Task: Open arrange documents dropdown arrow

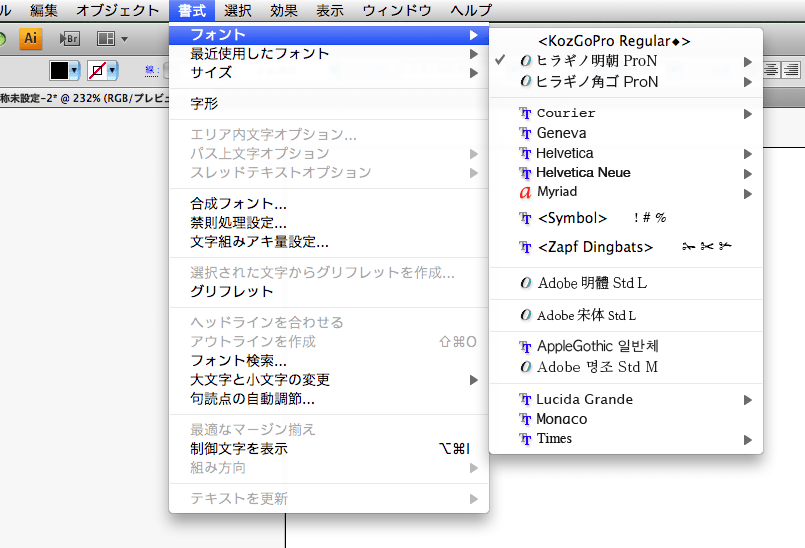Action: point(124,39)
